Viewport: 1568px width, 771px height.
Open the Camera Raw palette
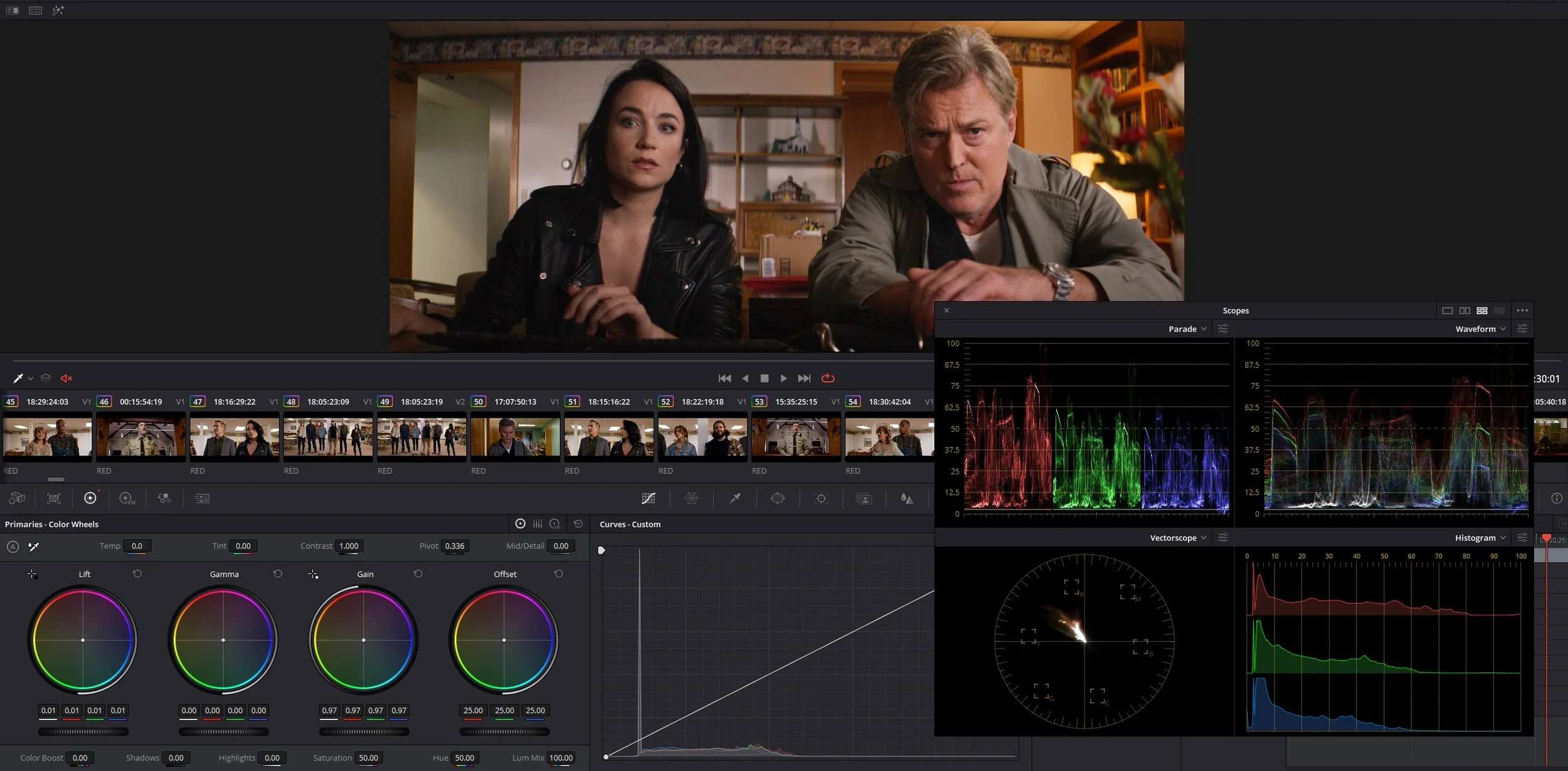point(17,498)
